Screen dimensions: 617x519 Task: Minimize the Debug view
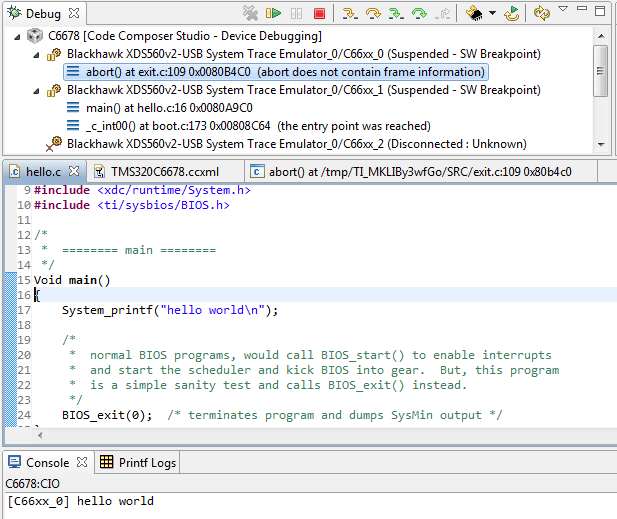pyautogui.click(x=582, y=8)
